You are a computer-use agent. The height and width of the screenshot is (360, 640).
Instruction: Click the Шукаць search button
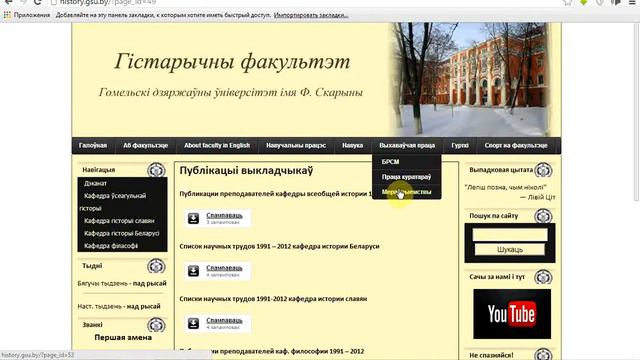click(x=510, y=249)
